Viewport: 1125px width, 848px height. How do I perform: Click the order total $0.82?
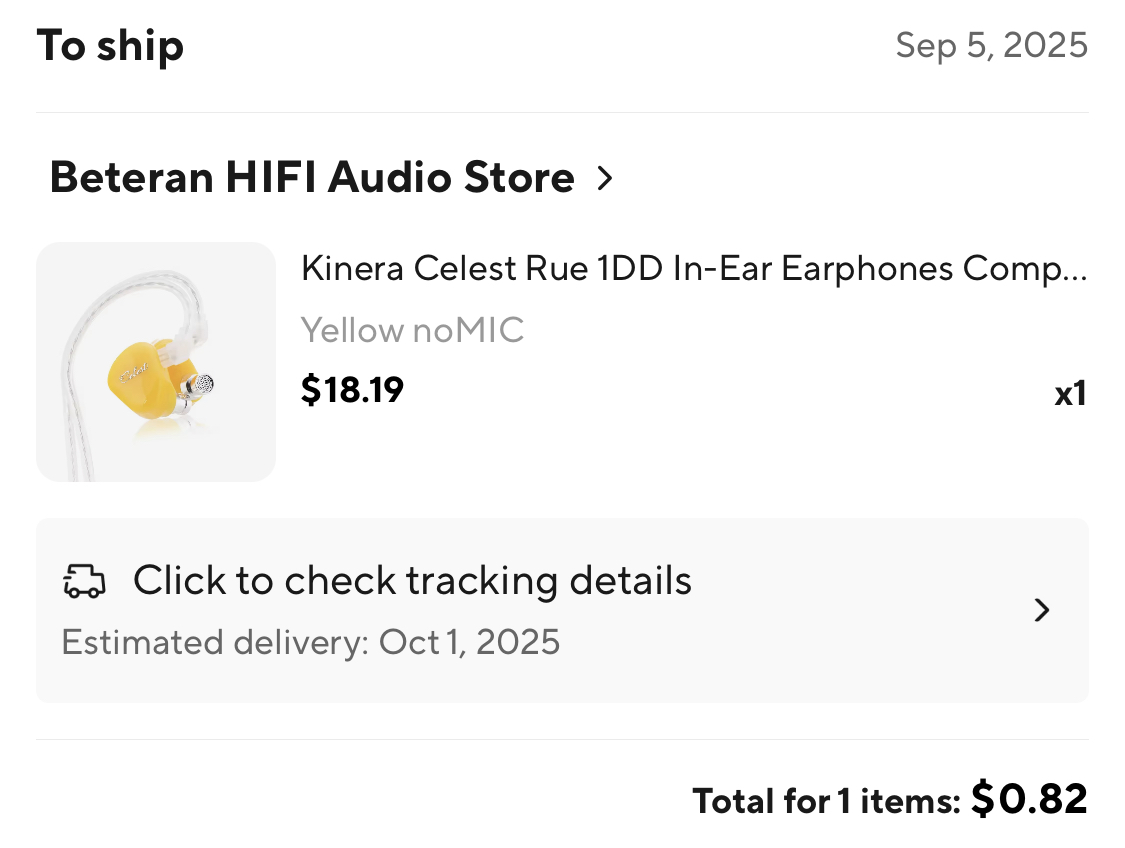point(1030,798)
